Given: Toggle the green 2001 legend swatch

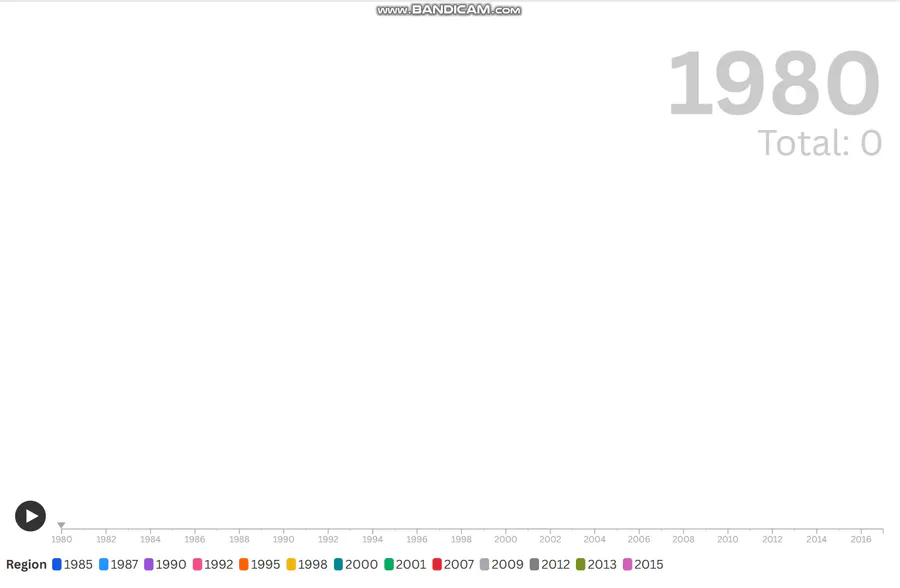Looking at the screenshot, I should click(389, 564).
